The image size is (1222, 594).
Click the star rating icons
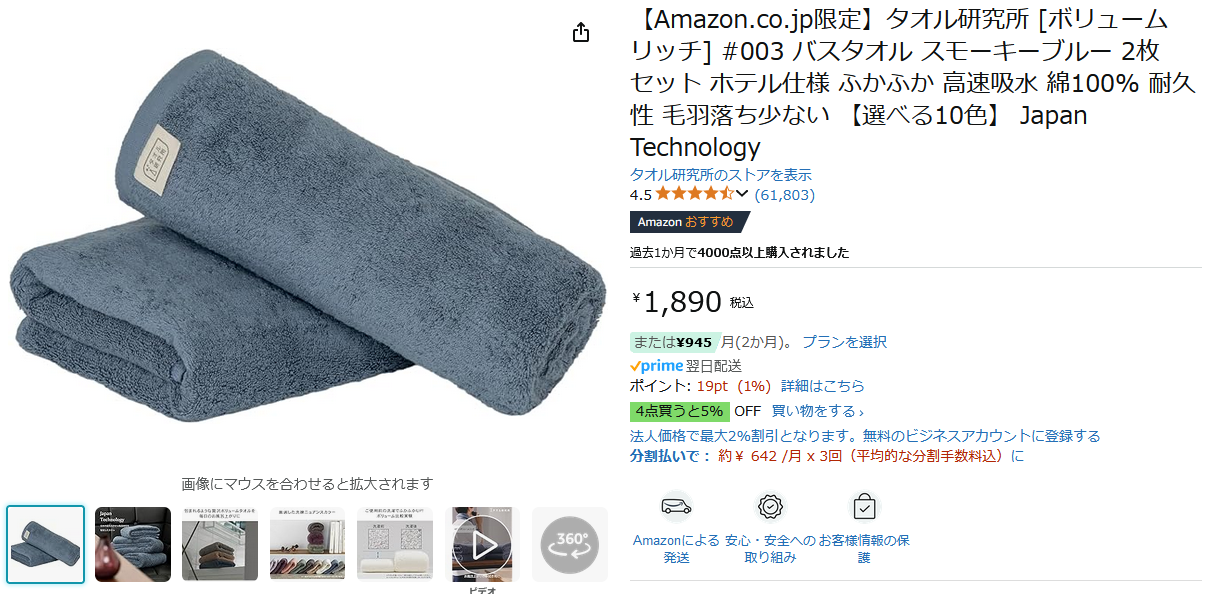click(x=694, y=194)
